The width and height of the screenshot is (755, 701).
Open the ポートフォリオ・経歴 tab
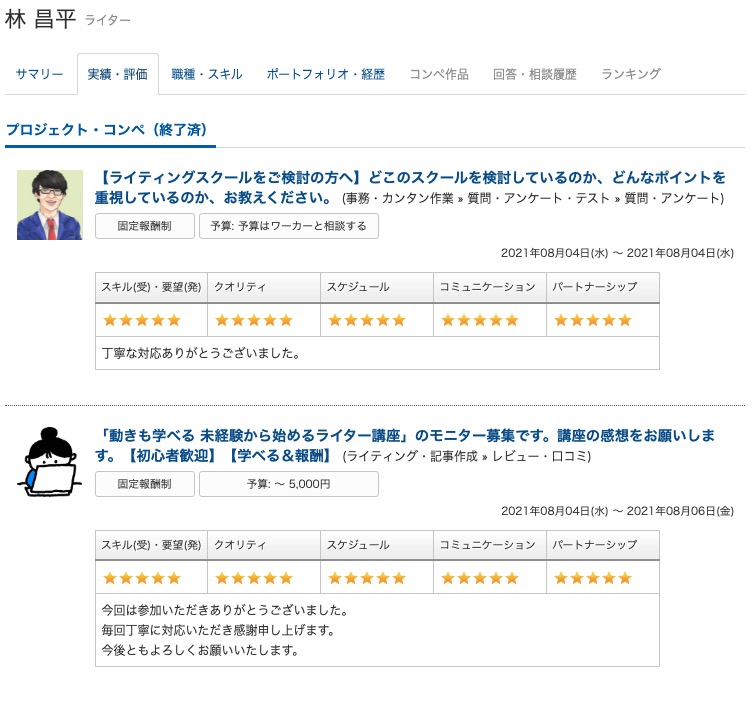(325, 74)
